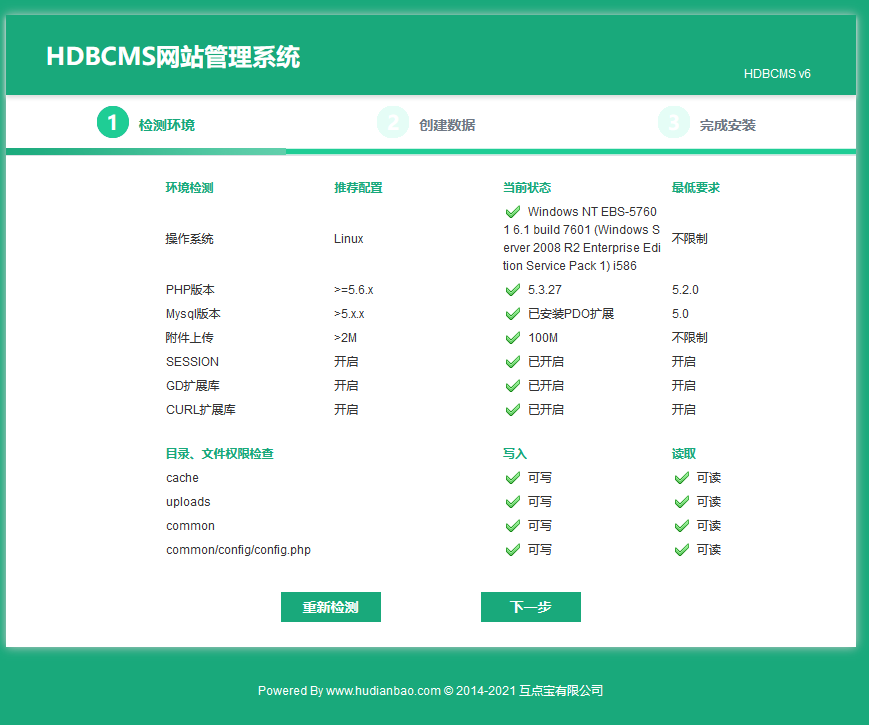Click the CURL library enabled checkmark

(513, 410)
